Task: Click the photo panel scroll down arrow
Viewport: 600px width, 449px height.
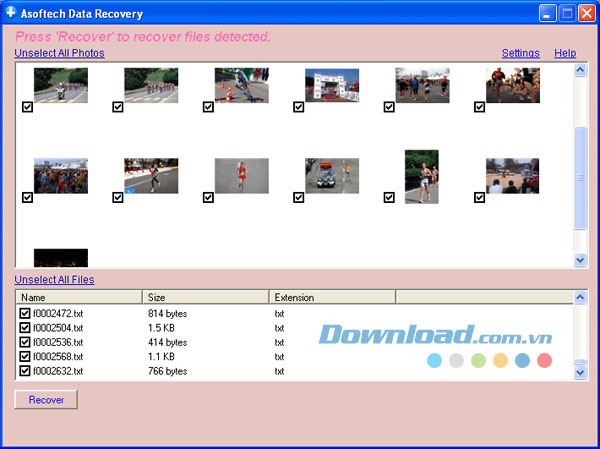Action: coord(580,260)
